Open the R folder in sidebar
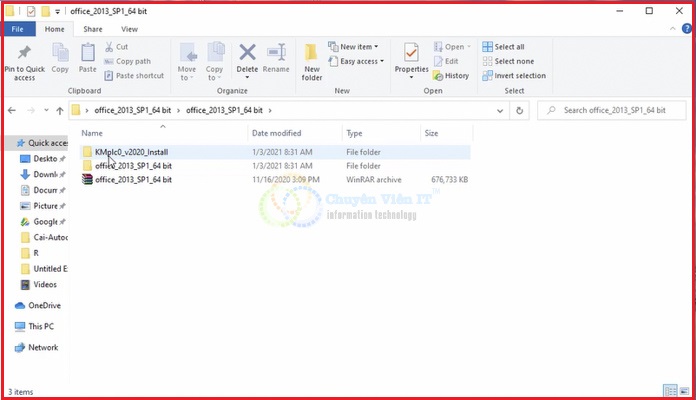 click(x=30, y=253)
